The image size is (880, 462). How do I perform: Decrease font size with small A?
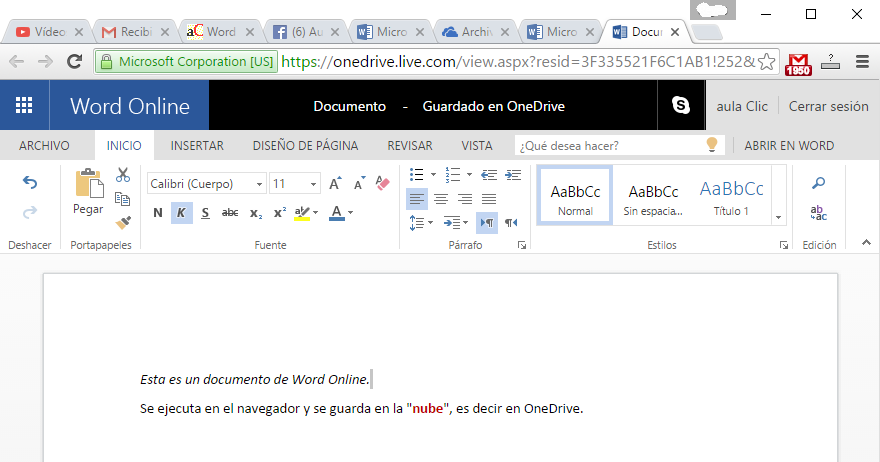click(x=359, y=184)
